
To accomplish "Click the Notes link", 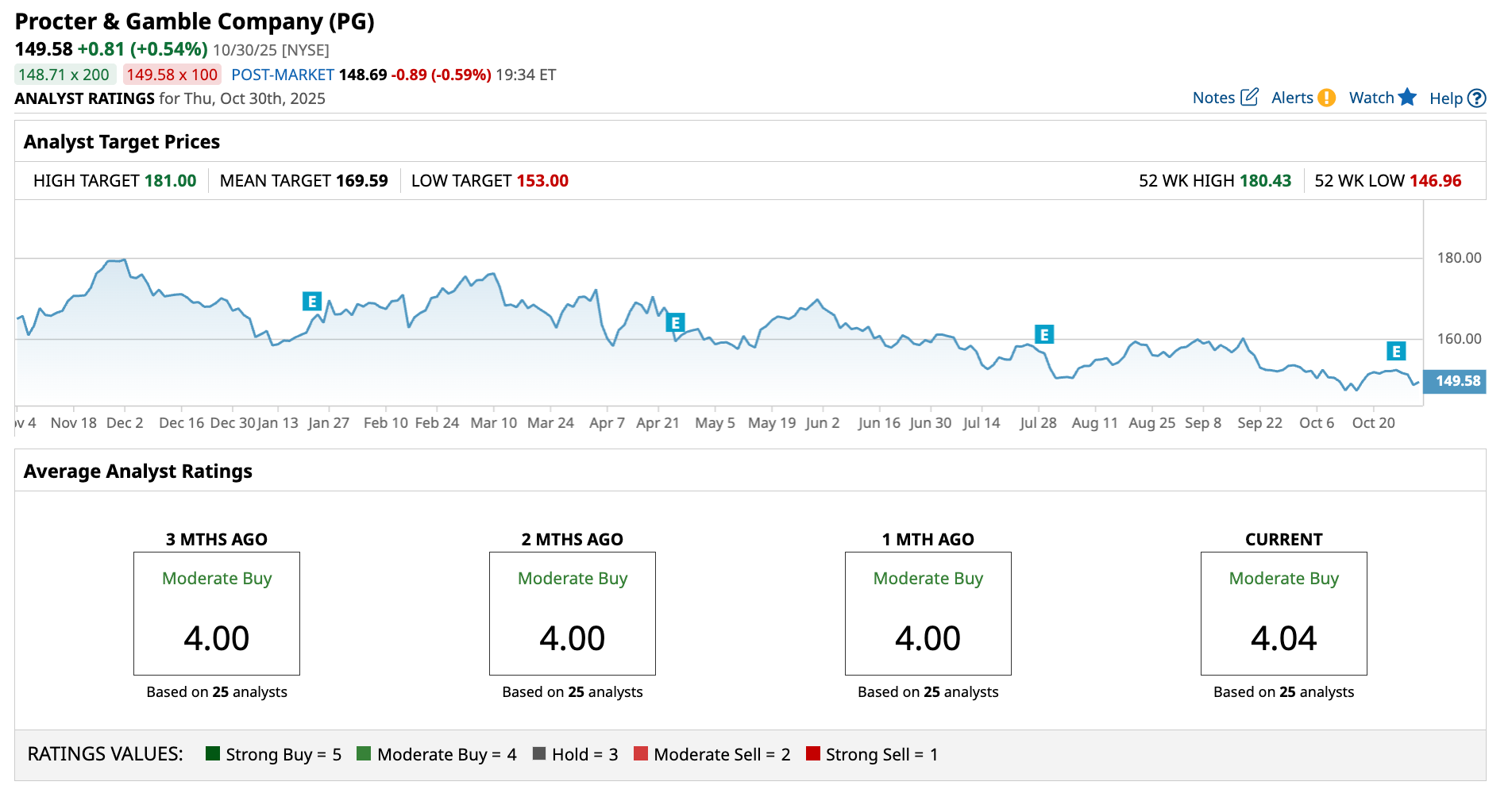I will pos(1213,98).
